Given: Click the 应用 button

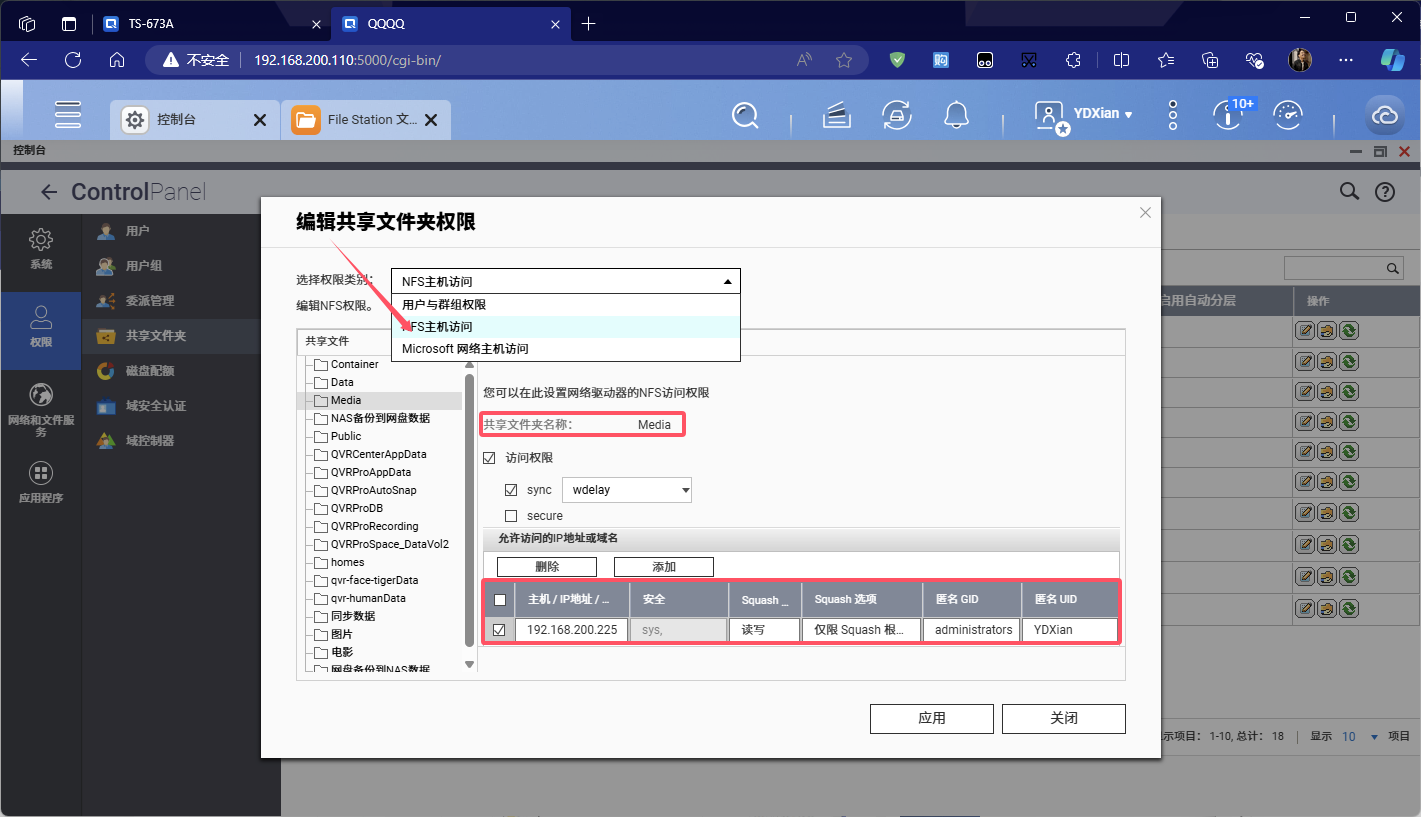Looking at the screenshot, I should pyautogui.click(x=932, y=718).
